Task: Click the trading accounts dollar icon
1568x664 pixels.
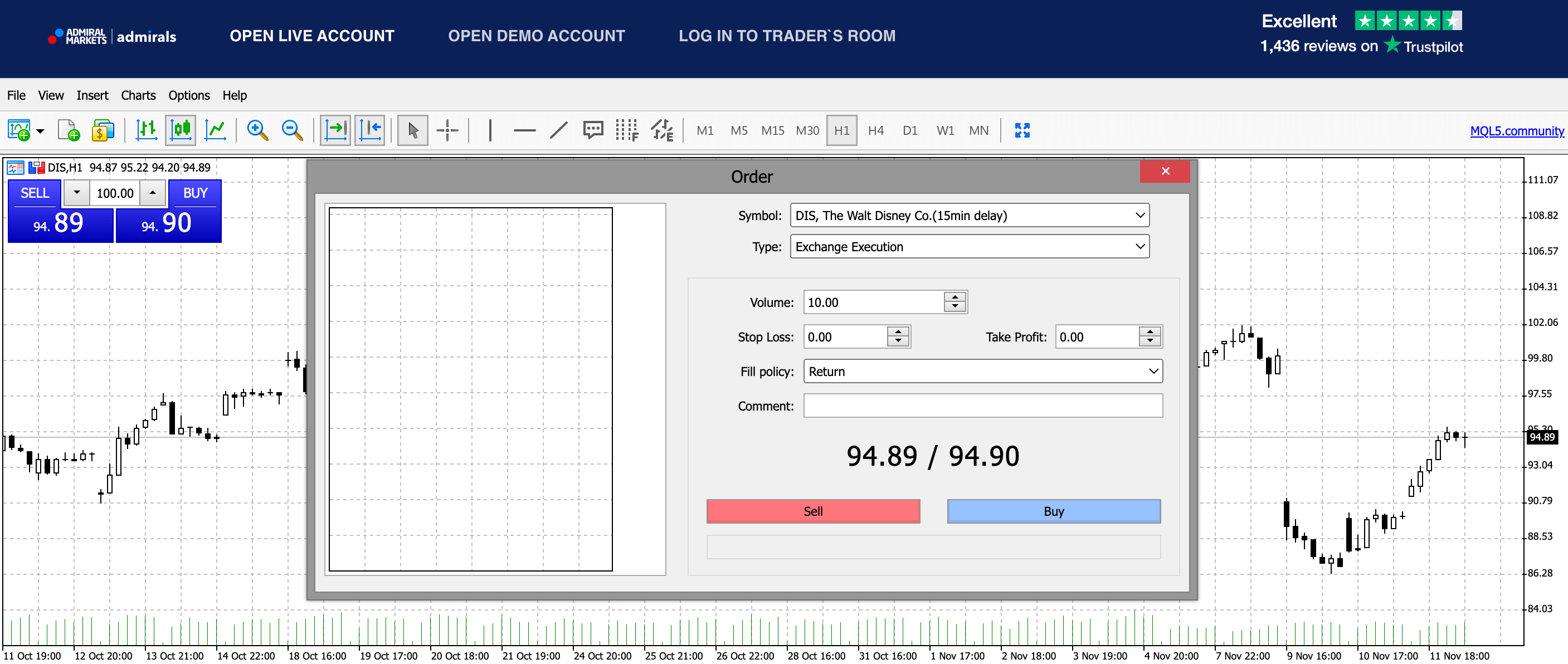Action: tap(103, 130)
